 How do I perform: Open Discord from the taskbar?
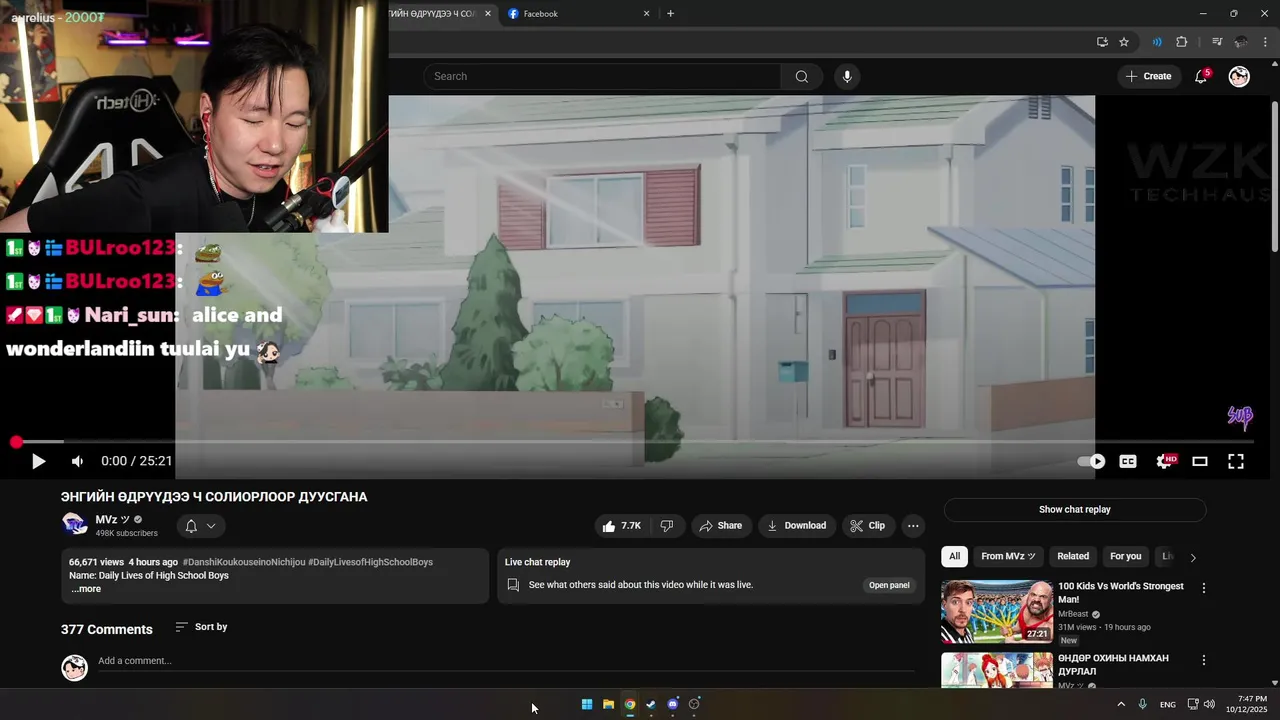(x=673, y=704)
